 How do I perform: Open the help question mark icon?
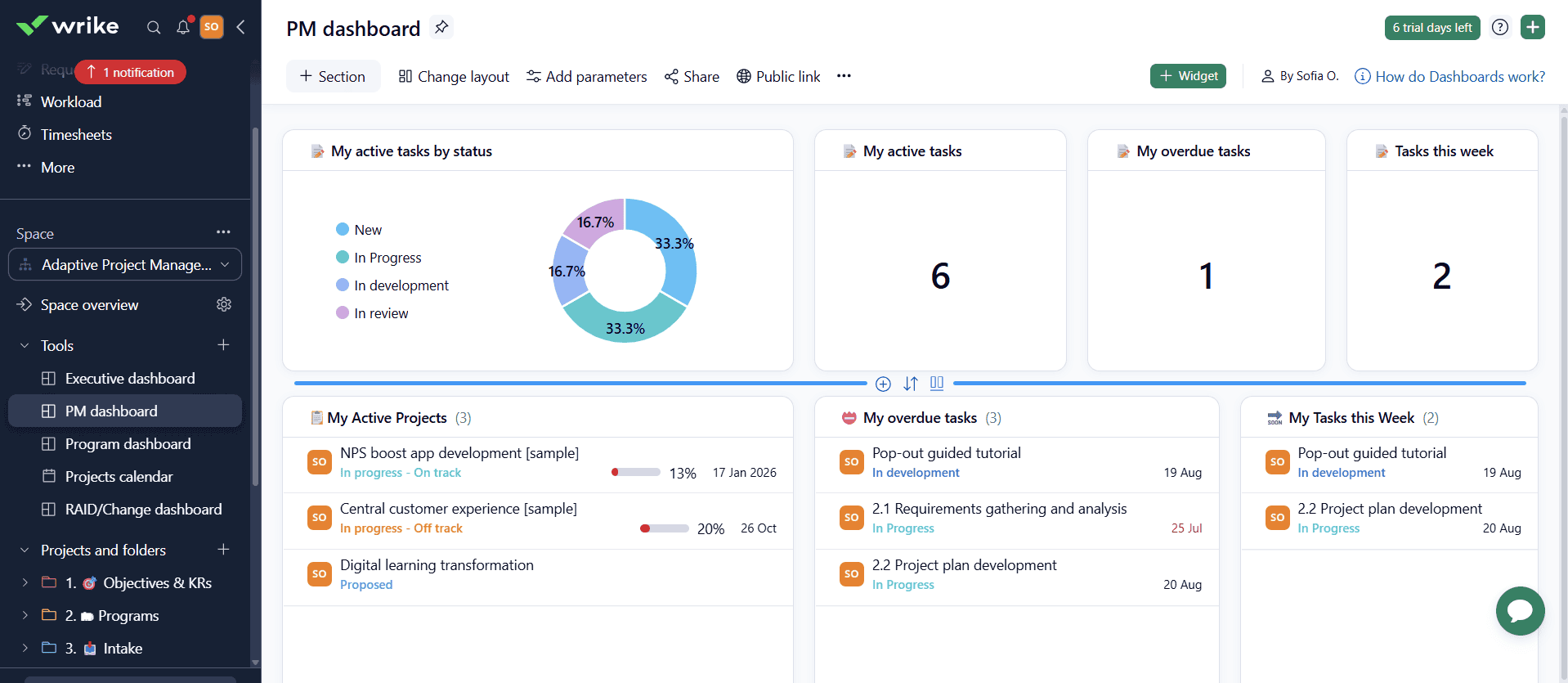click(1500, 27)
